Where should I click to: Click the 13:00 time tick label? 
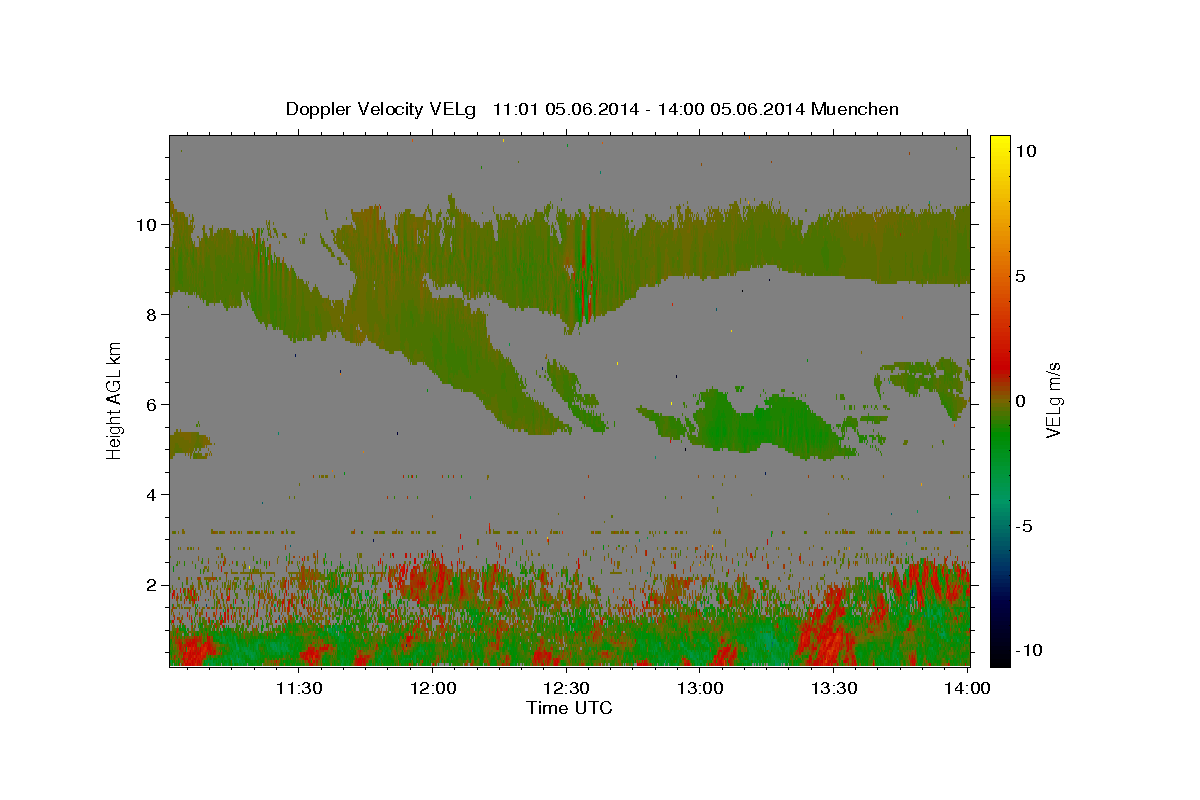pyautogui.click(x=700, y=688)
